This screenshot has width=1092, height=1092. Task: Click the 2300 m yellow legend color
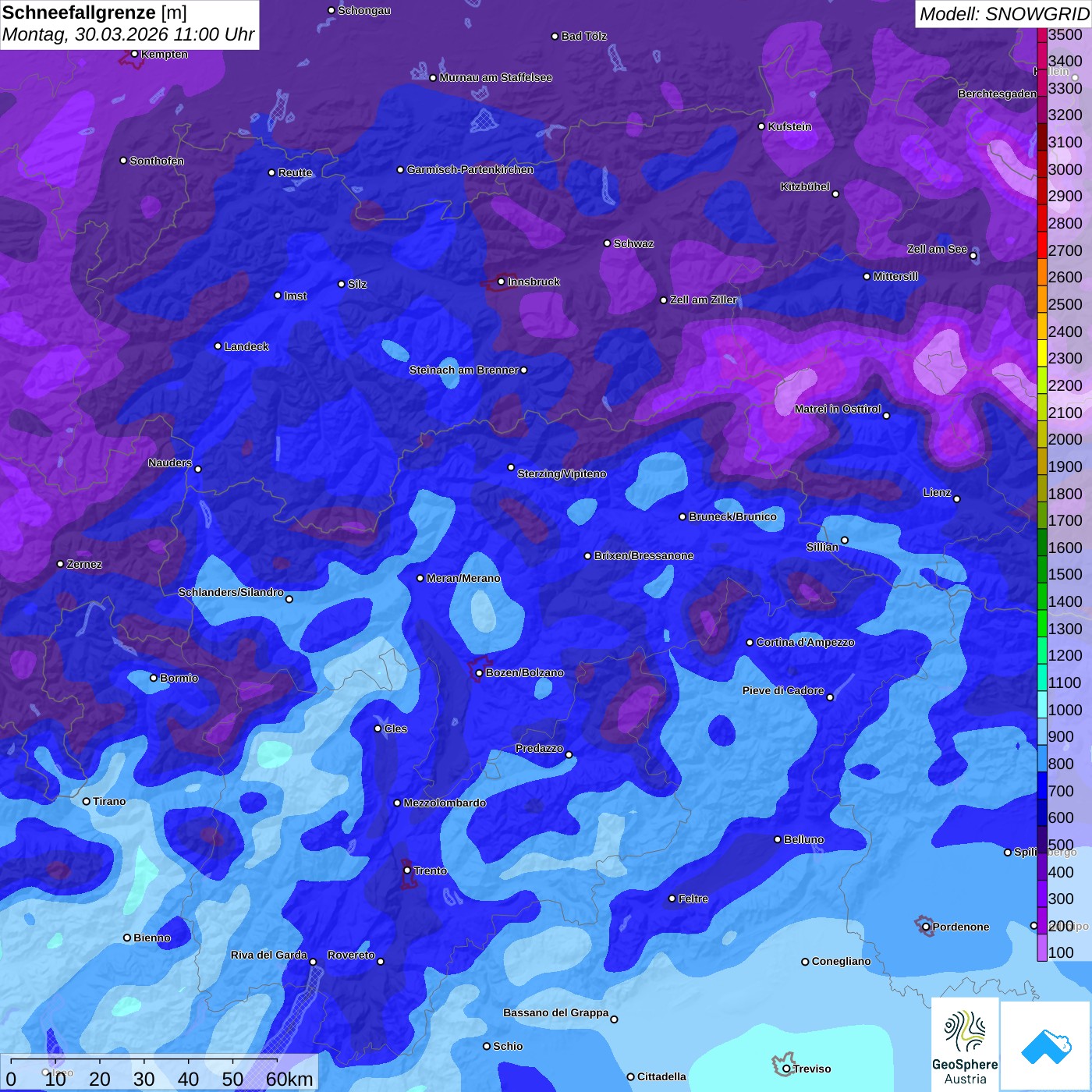coord(1041,353)
